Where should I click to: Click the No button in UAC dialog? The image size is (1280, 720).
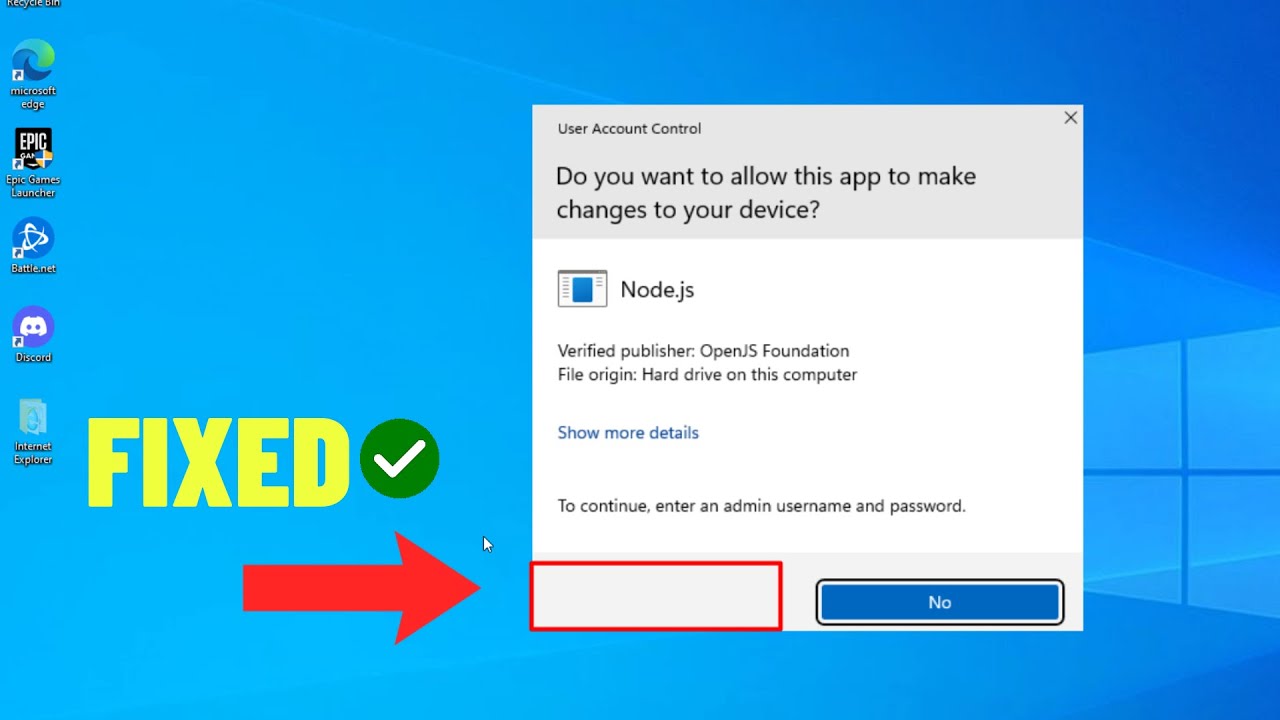[939, 602]
